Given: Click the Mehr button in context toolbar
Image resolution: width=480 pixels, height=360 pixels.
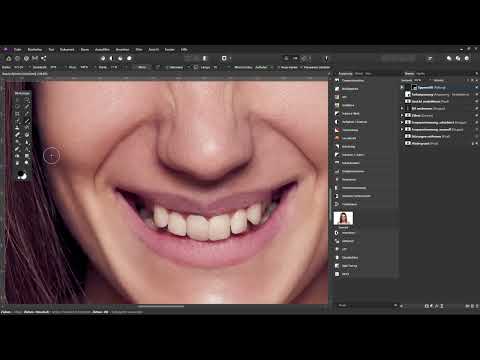Looking at the screenshot, I should [142, 67].
